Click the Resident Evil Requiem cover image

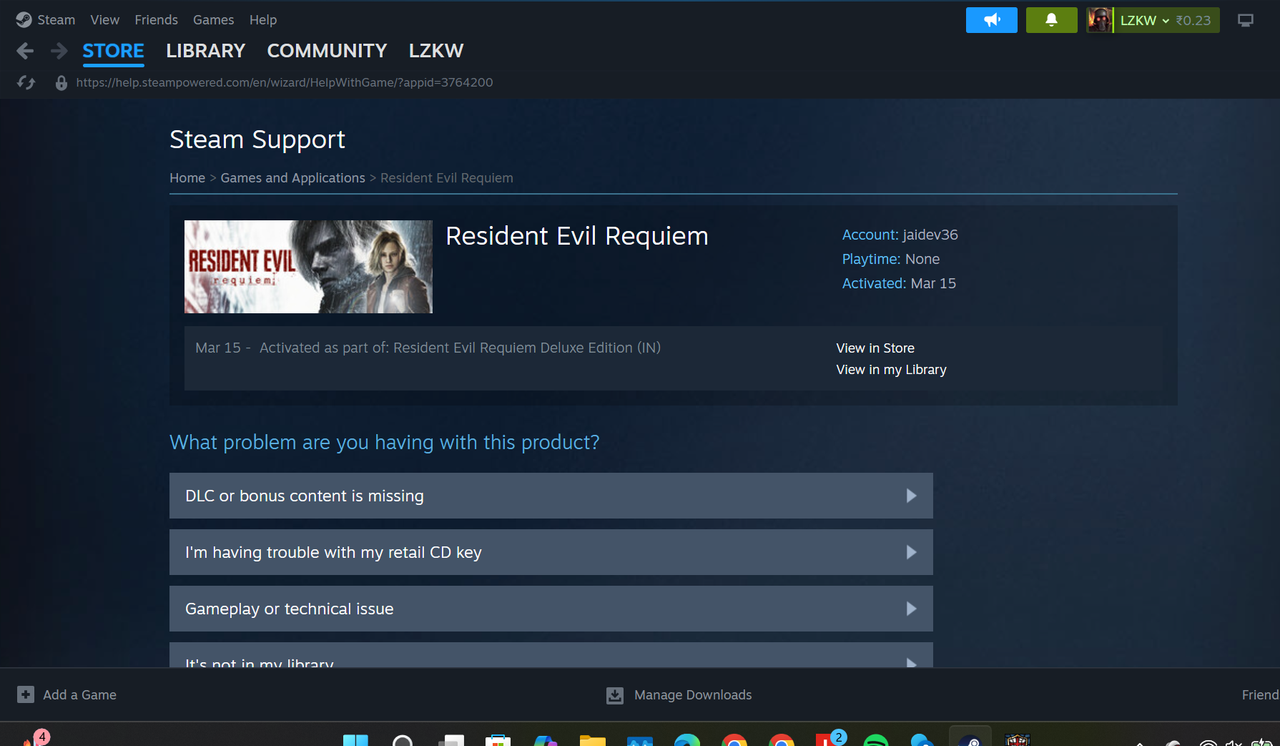[x=309, y=267]
